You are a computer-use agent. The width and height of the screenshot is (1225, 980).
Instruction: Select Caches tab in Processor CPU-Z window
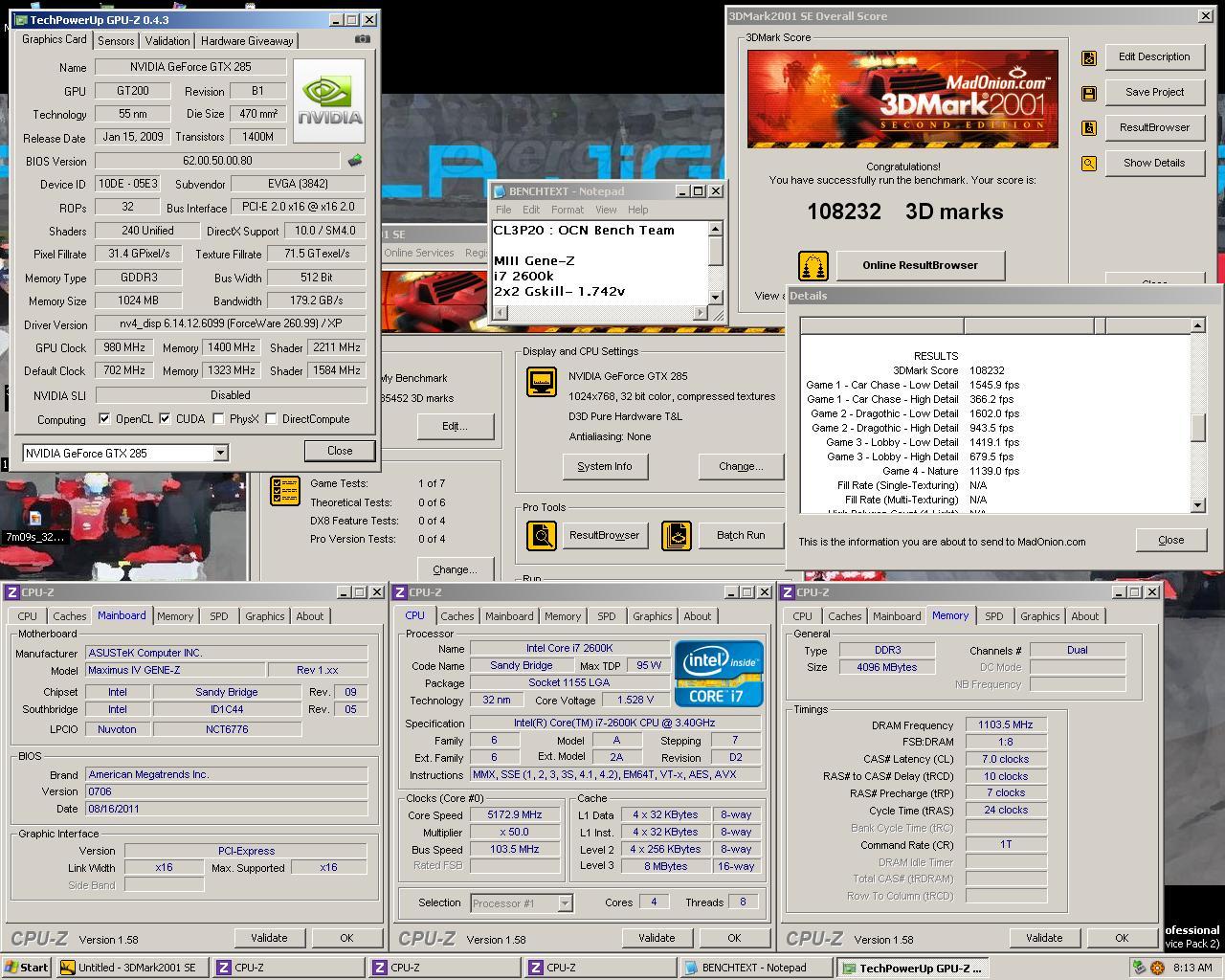point(457,616)
